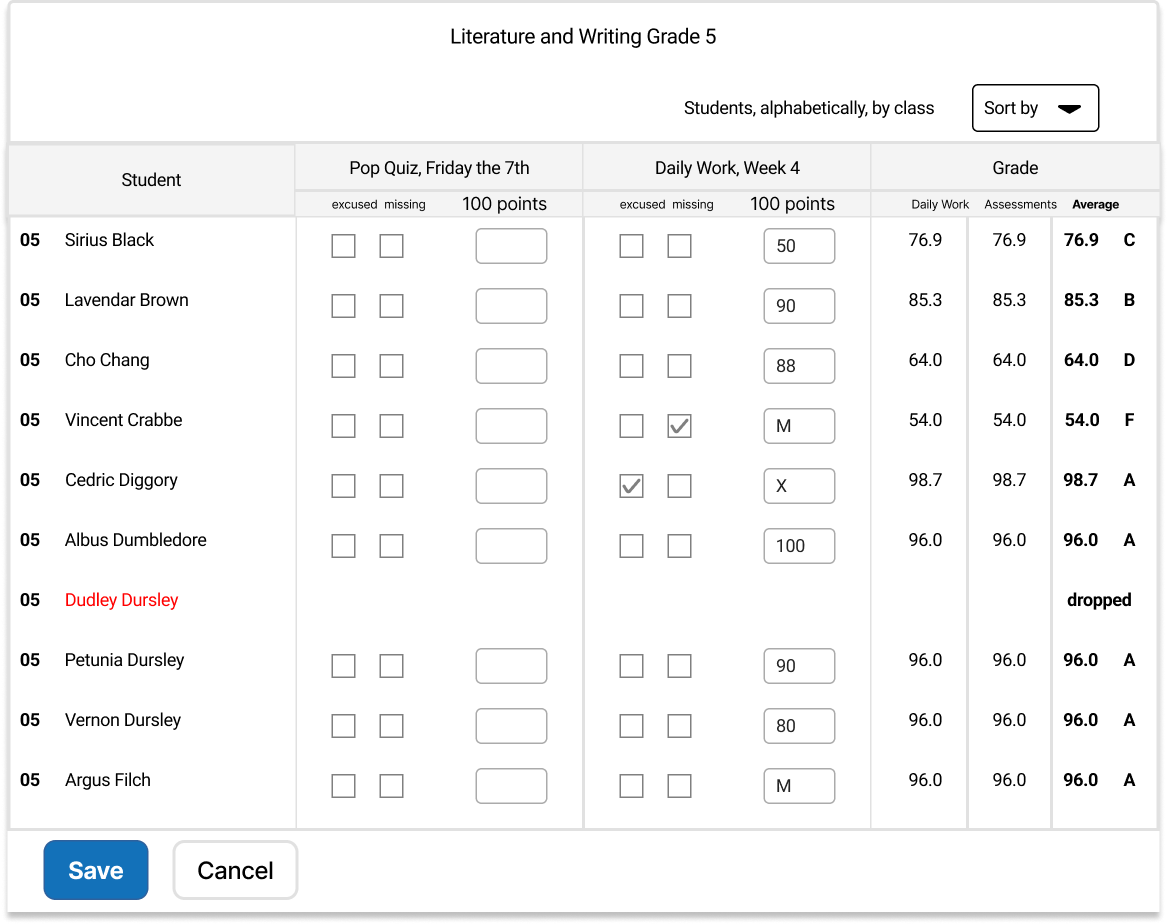Click Pop Quiz score field for Cho Chang
1167x924 pixels.
pyautogui.click(x=511, y=366)
